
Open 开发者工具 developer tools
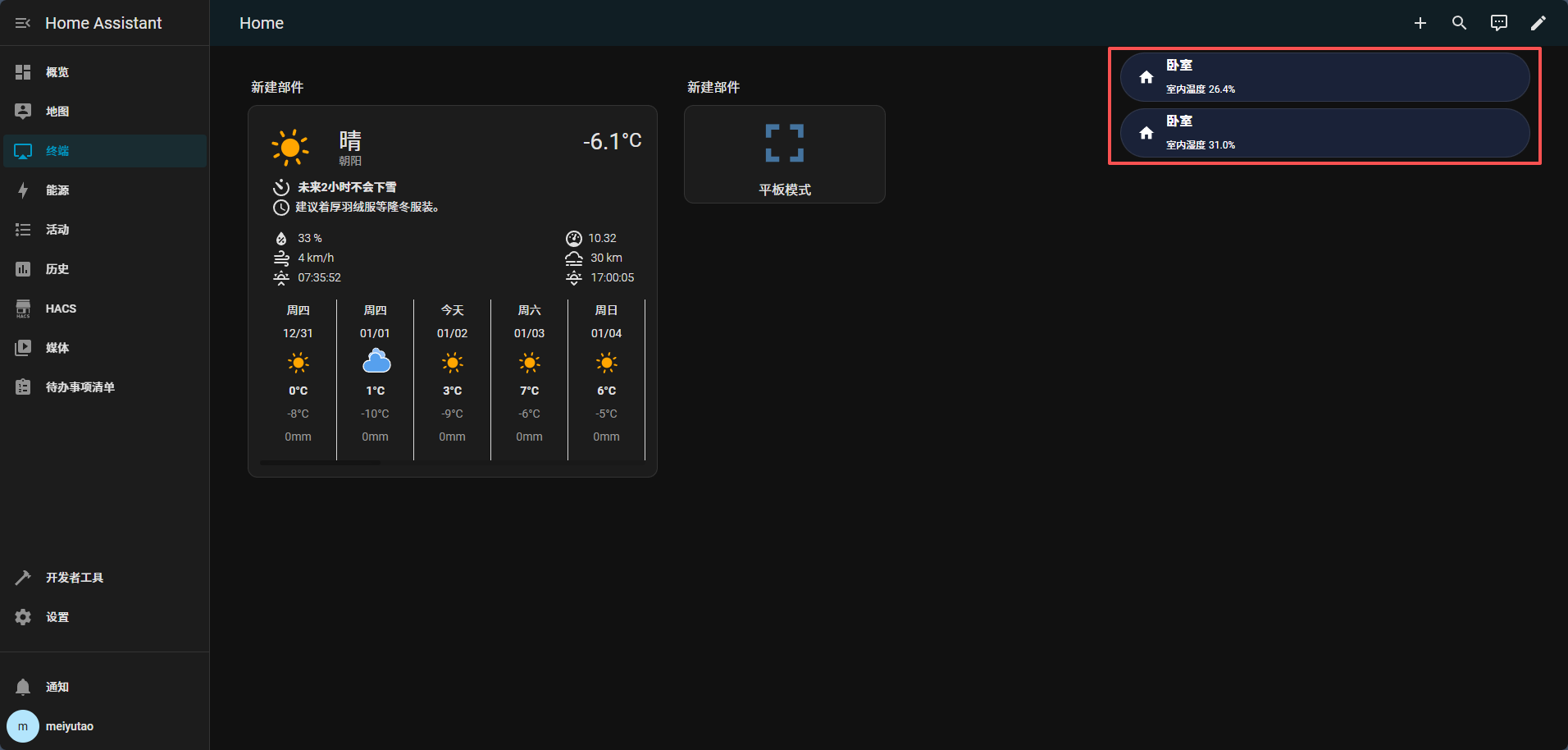(74, 578)
